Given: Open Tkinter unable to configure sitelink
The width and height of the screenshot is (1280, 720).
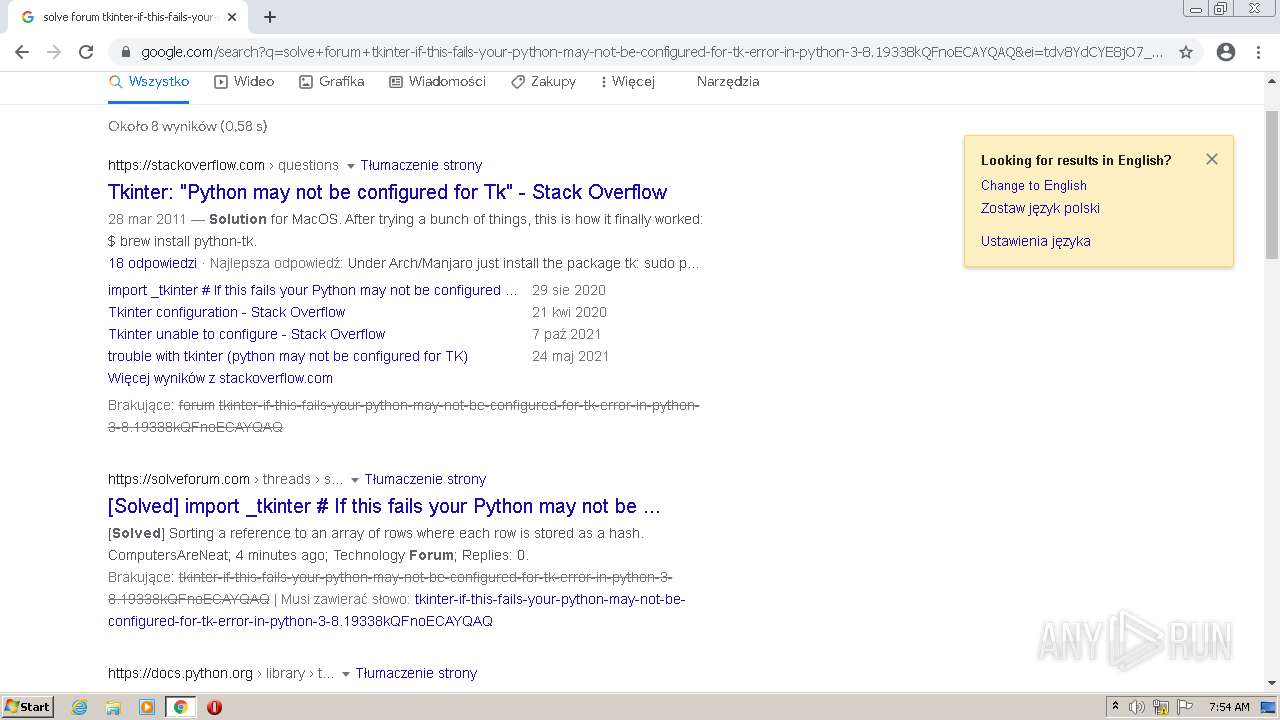Looking at the screenshot, I should (x=246, y=334).
